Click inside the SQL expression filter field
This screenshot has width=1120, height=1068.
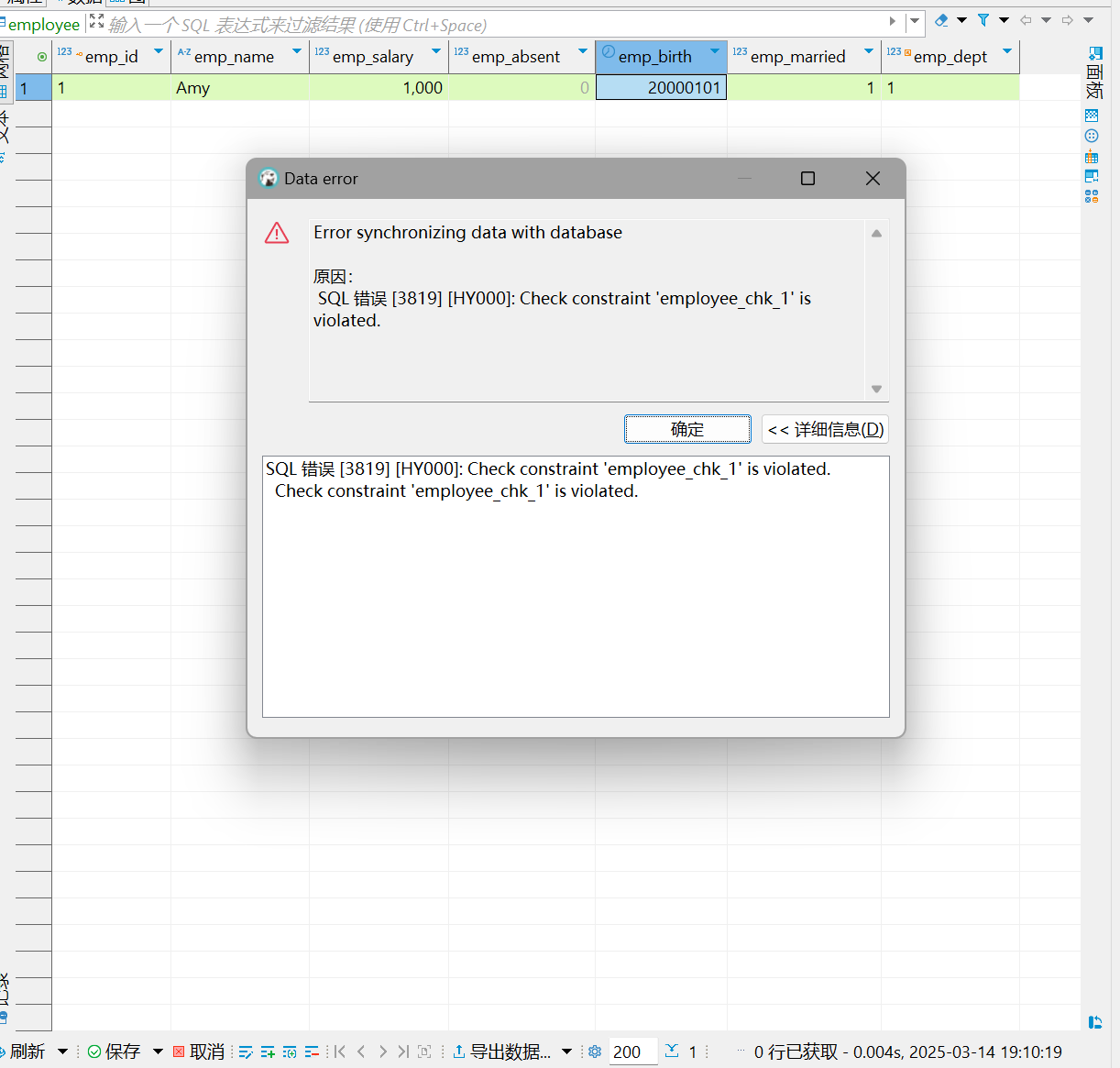click(x=367, y=25)
